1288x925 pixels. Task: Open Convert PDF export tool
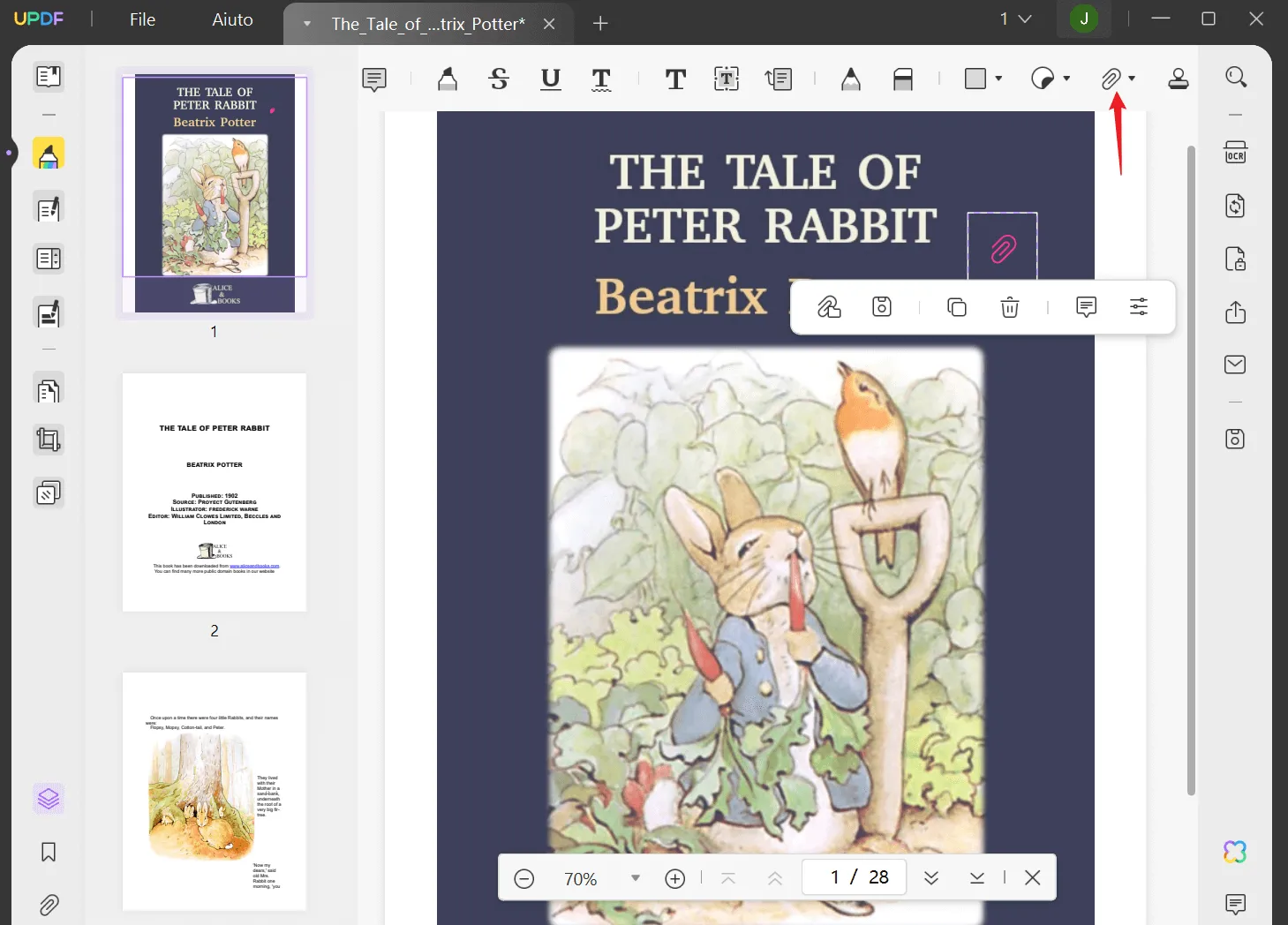[1235, 206]
